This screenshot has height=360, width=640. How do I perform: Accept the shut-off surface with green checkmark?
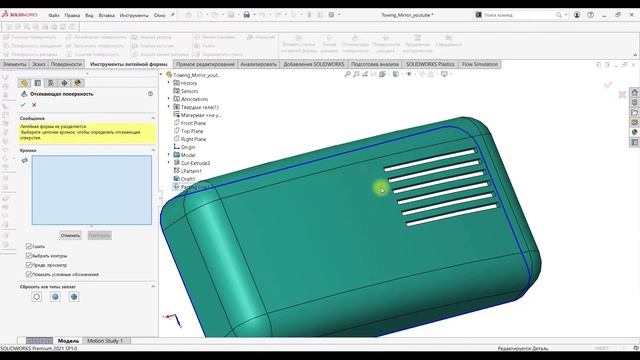(23, 105)
